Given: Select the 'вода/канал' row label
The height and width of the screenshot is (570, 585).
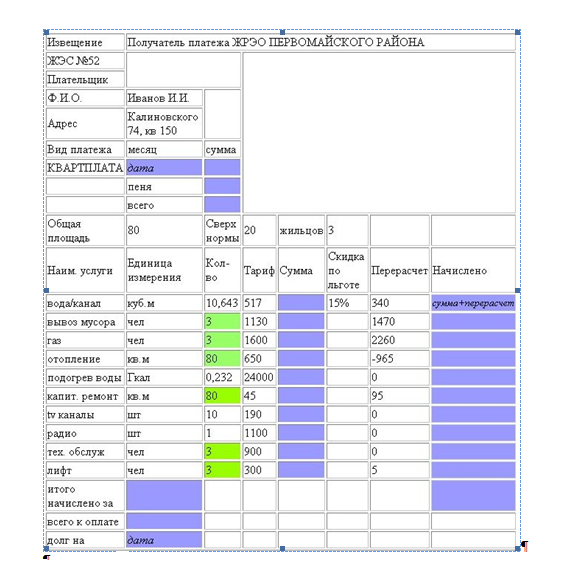Looking at the screenshot, I should [x=85, y=303].
